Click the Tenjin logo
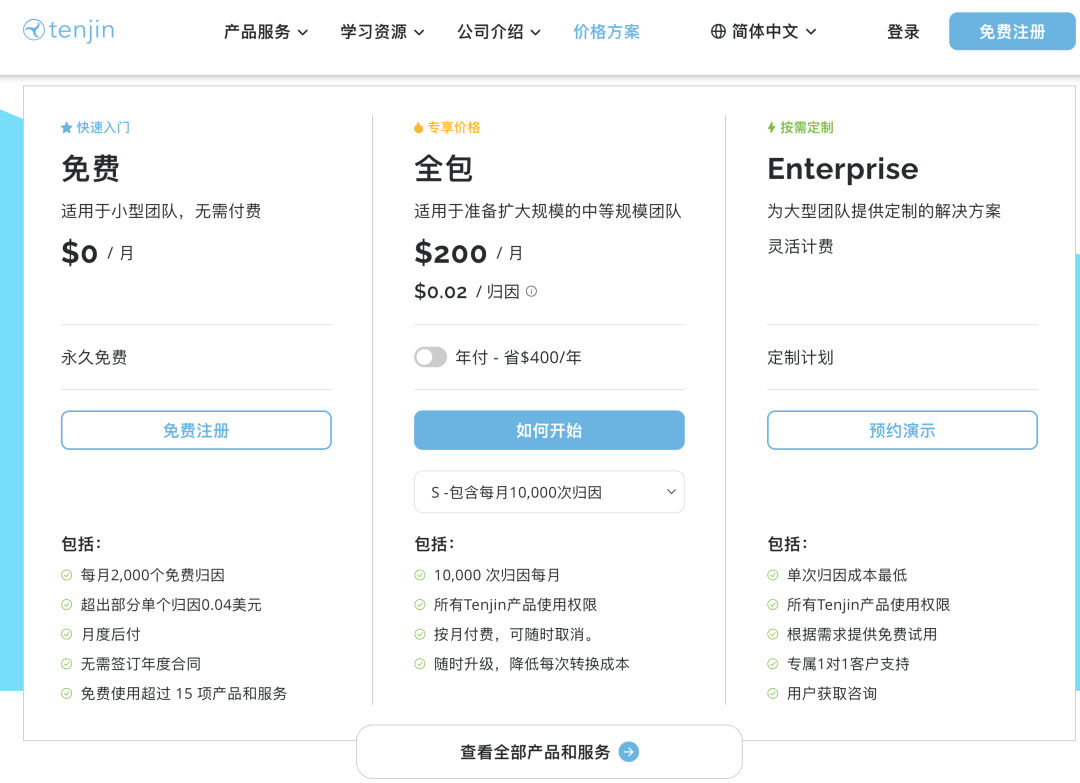 (x=68, y=30)
